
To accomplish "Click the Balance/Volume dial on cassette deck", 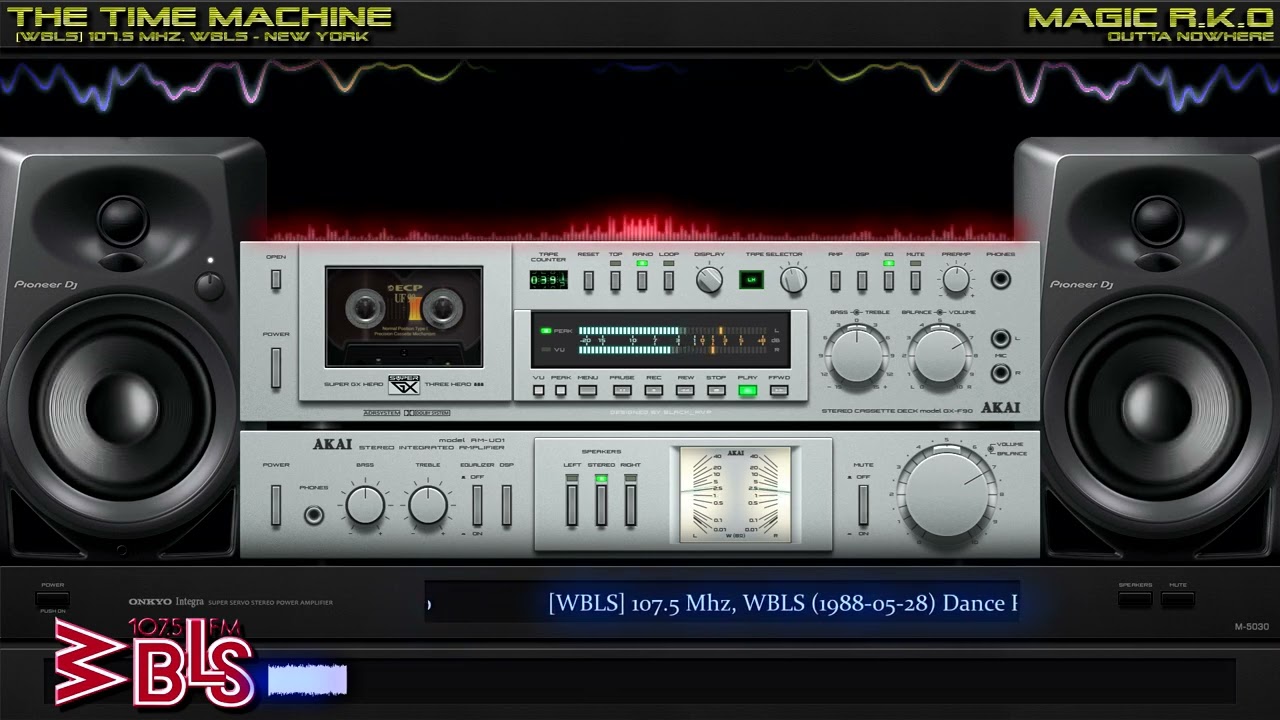I will pos(940,355).
